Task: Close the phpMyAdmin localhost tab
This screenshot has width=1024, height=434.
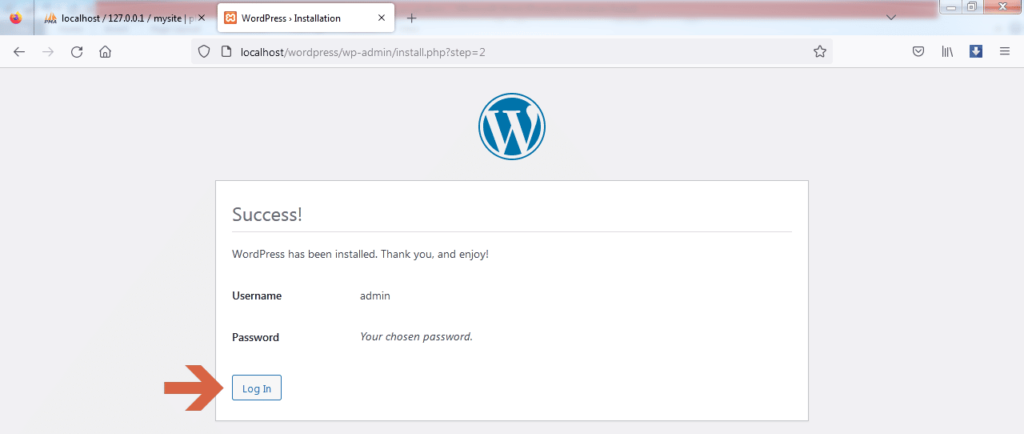Action: click(x=202, y=18)
